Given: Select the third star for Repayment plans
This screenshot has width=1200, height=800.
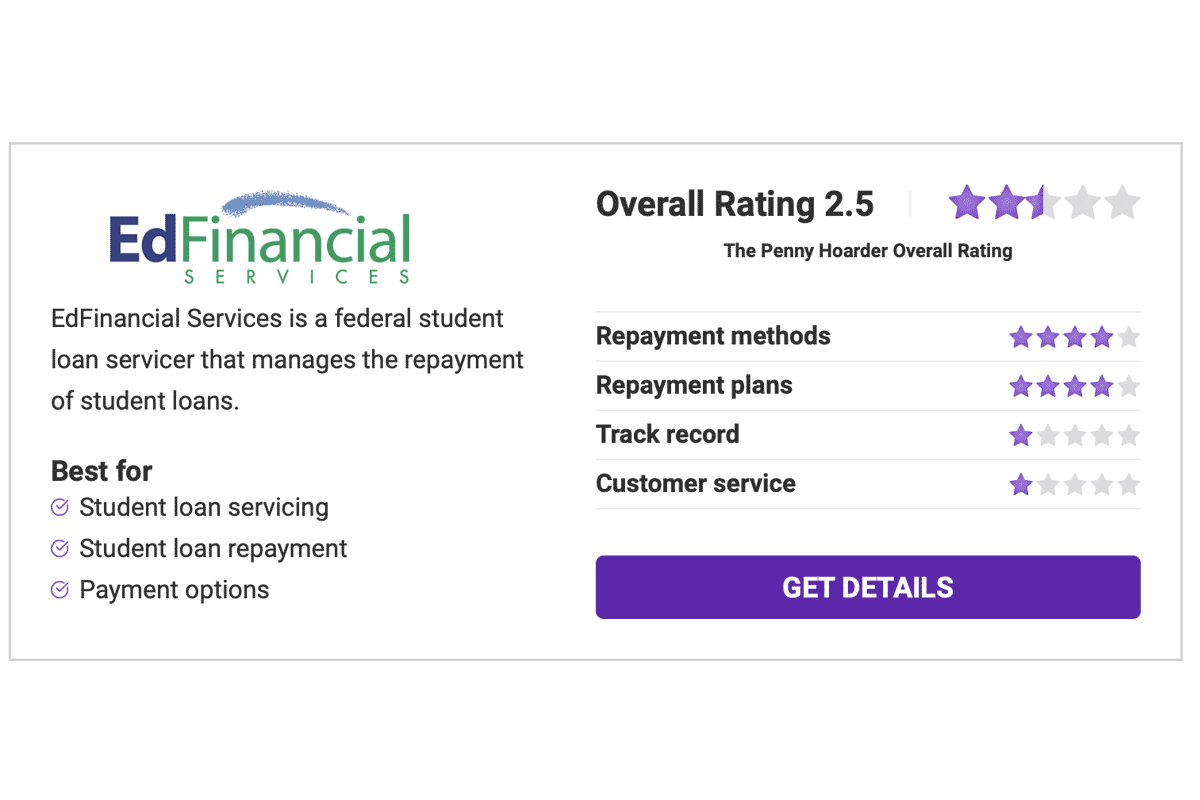Looking at the screenshot, I should (x=1074, y=386).
